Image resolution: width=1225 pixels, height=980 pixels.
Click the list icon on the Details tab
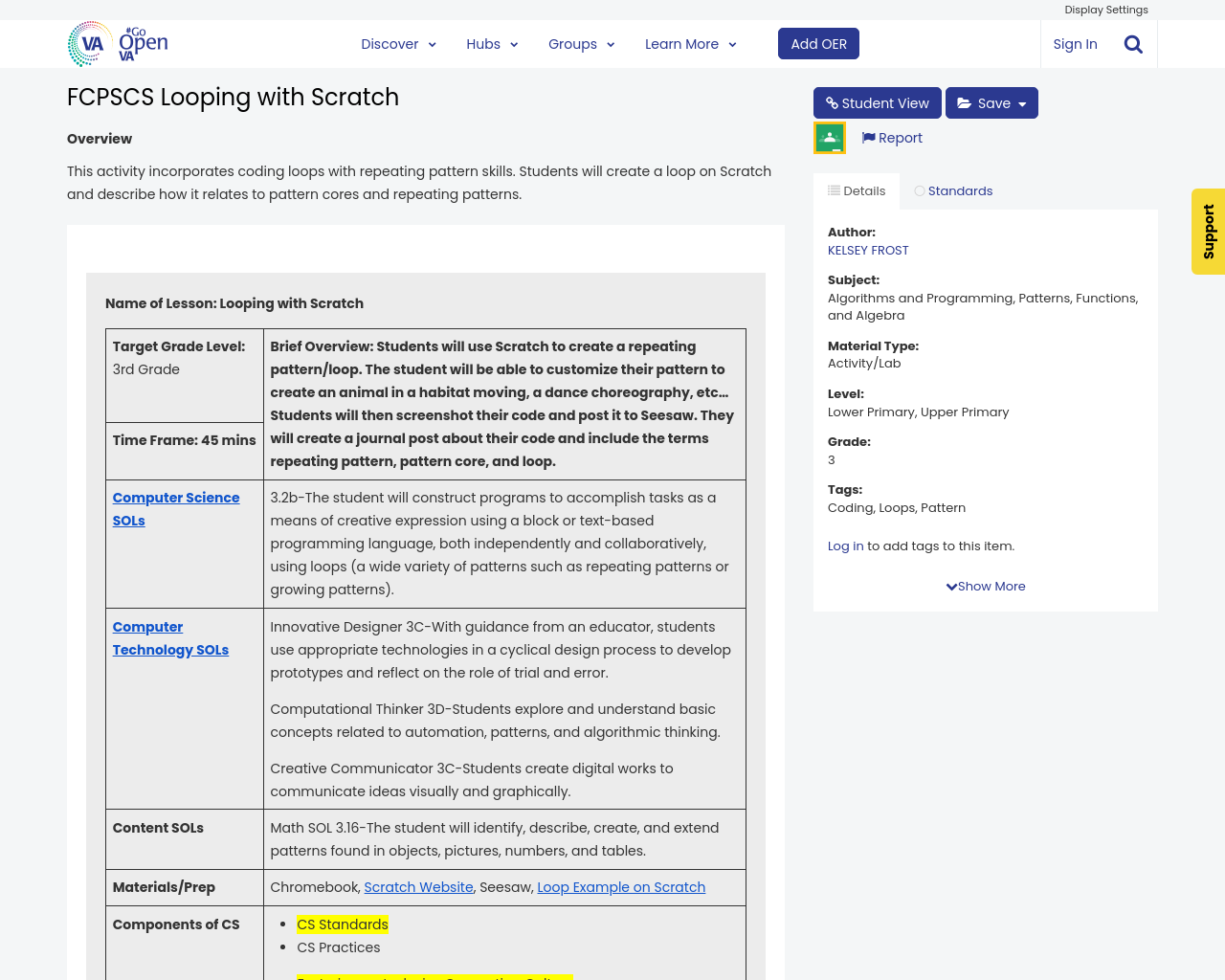point(835,189)
